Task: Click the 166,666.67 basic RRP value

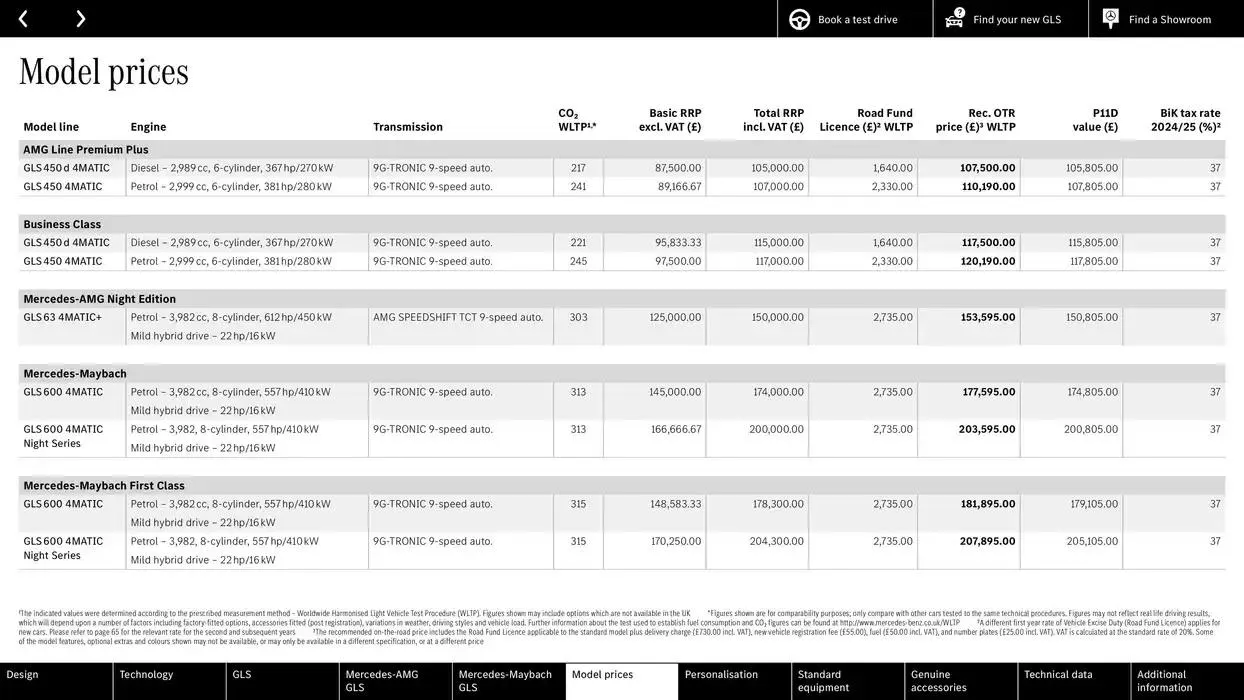Action: [676, 430]
